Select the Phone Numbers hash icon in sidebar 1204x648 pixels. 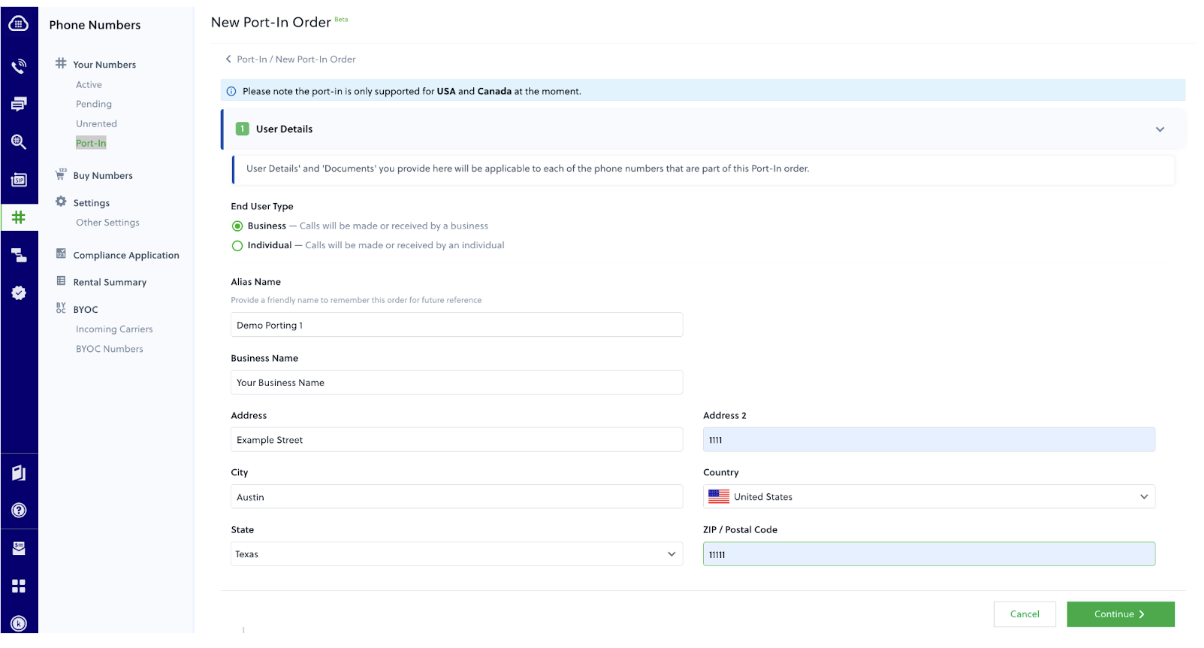point(18,217)
